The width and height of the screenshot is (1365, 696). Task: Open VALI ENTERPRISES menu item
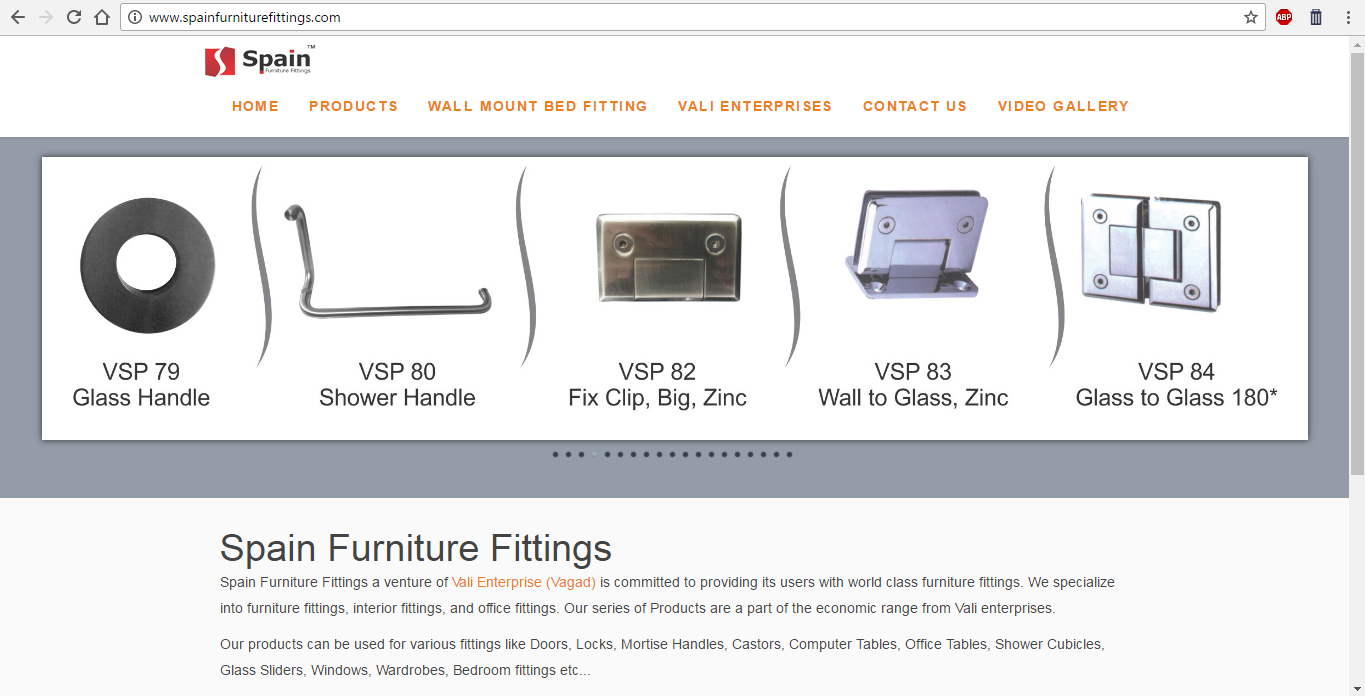[x=754, y=106]
